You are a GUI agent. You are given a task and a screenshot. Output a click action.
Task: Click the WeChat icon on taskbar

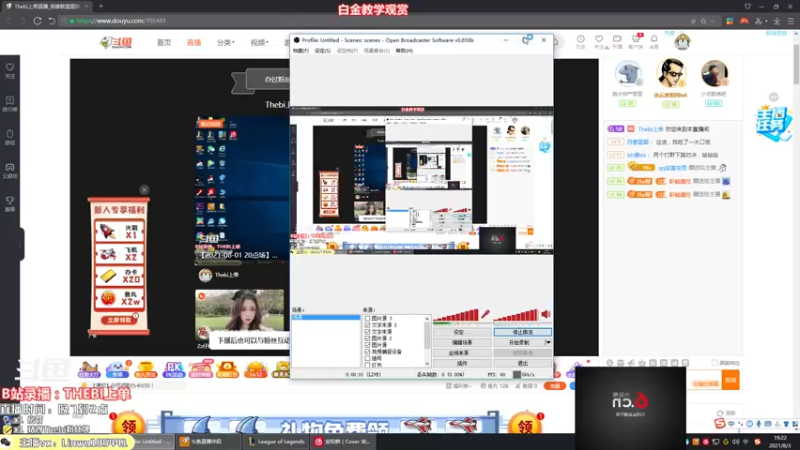[x=6, y=442]
